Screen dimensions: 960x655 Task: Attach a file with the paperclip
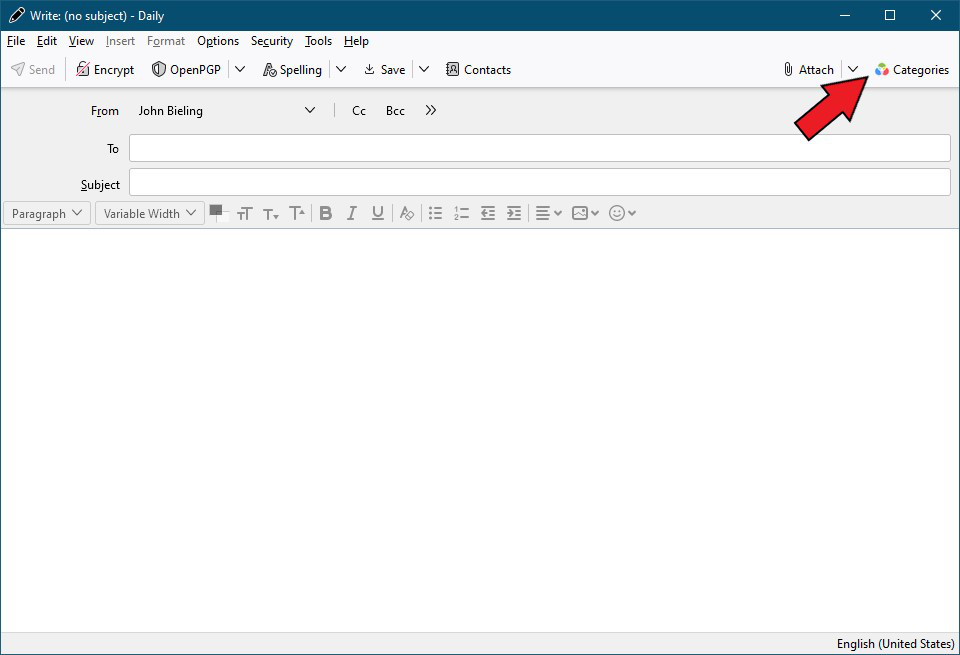[x=808, y=70]
